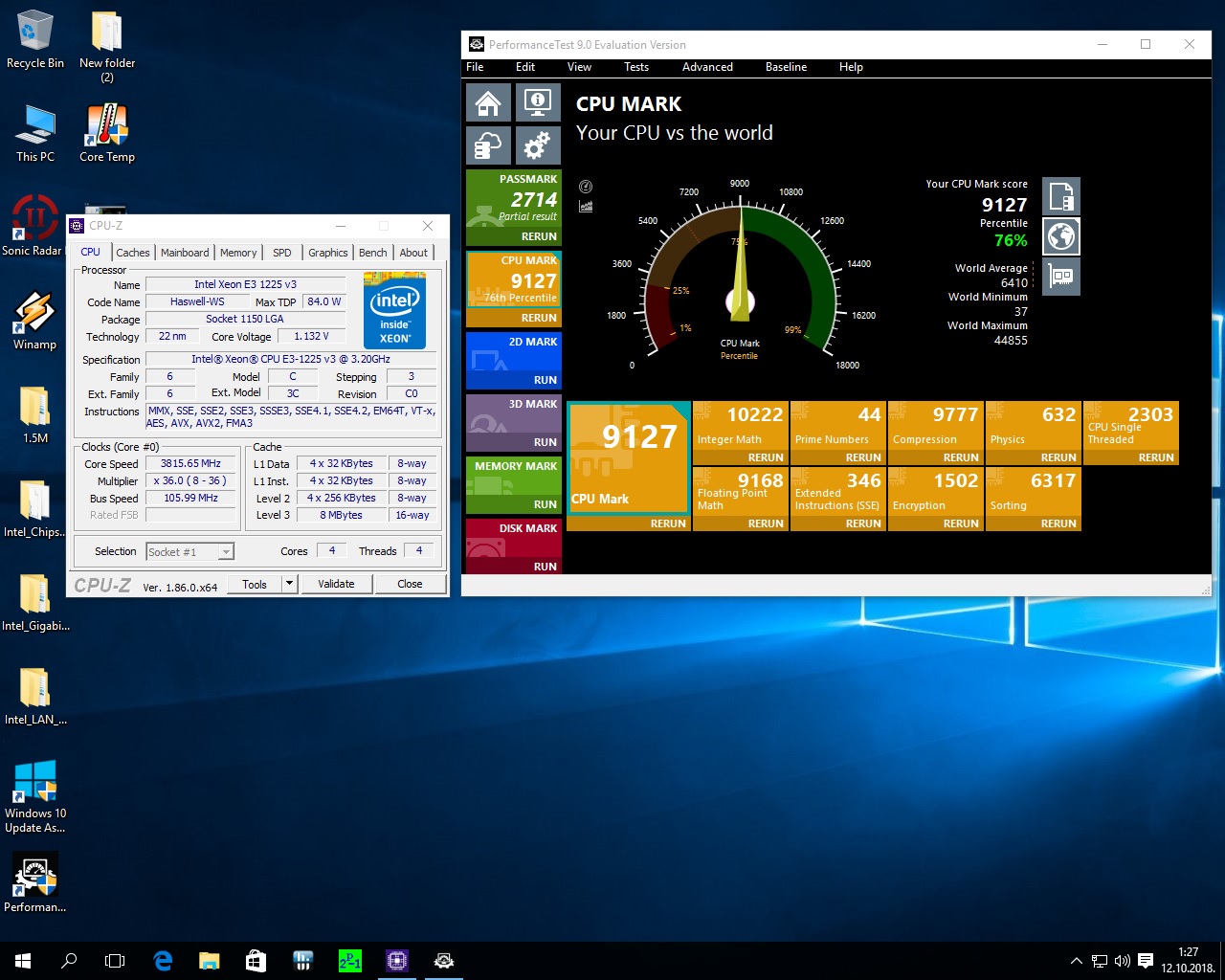The height and width of the screenshot is (980, 1225).
Task: Open the Edit menu in PerformanceTest
Action: (525, 67)
